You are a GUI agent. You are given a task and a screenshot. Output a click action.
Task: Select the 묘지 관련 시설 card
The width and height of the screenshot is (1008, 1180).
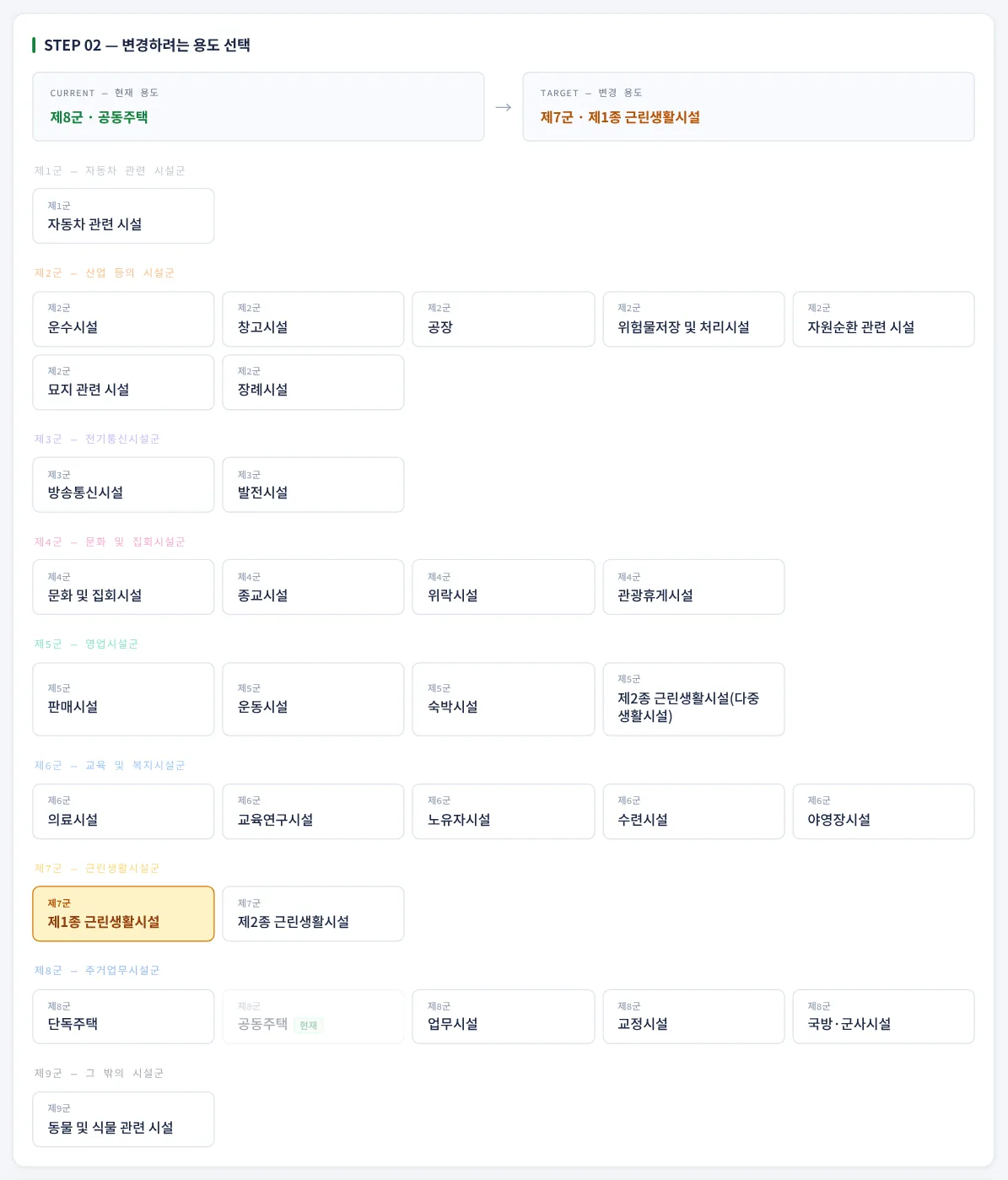(123, 382)
